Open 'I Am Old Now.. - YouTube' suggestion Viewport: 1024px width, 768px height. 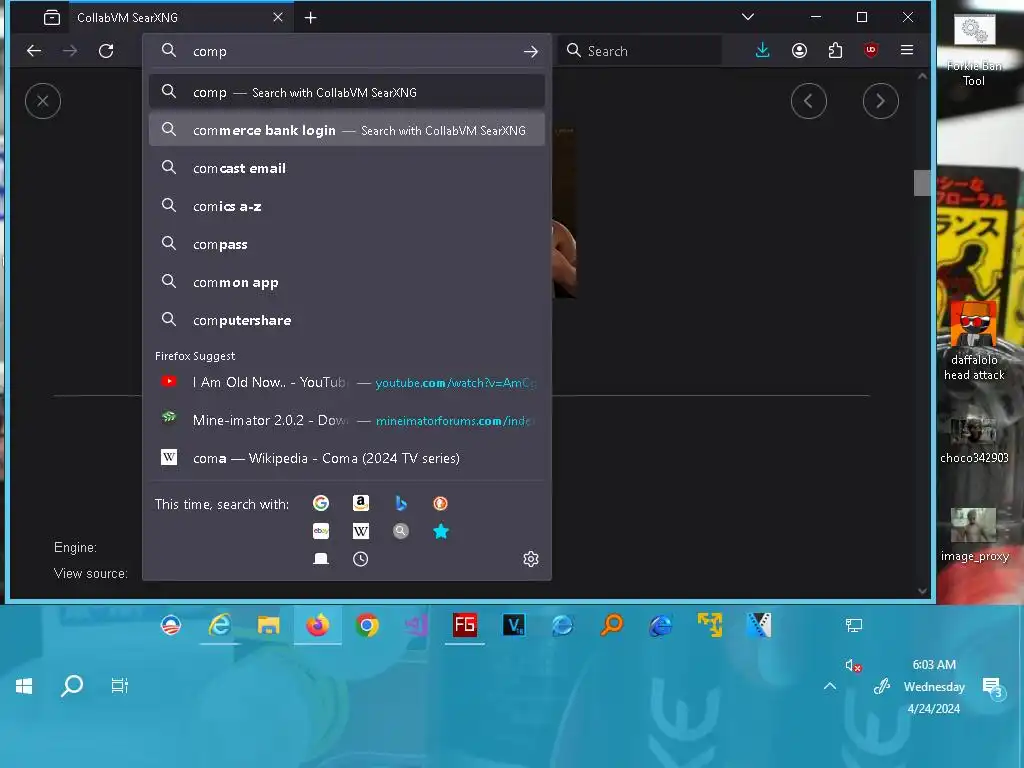tap(347, 382)
